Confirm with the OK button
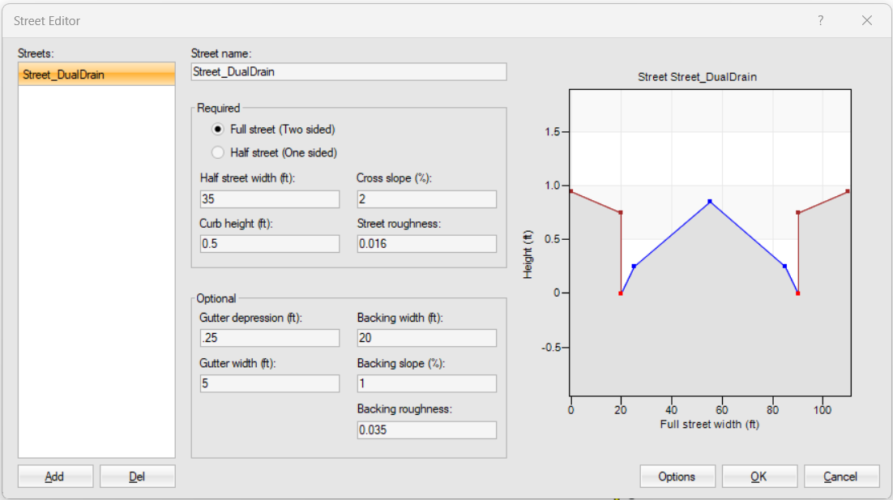This screenshot has width=893, height=500. click(759, 477)
